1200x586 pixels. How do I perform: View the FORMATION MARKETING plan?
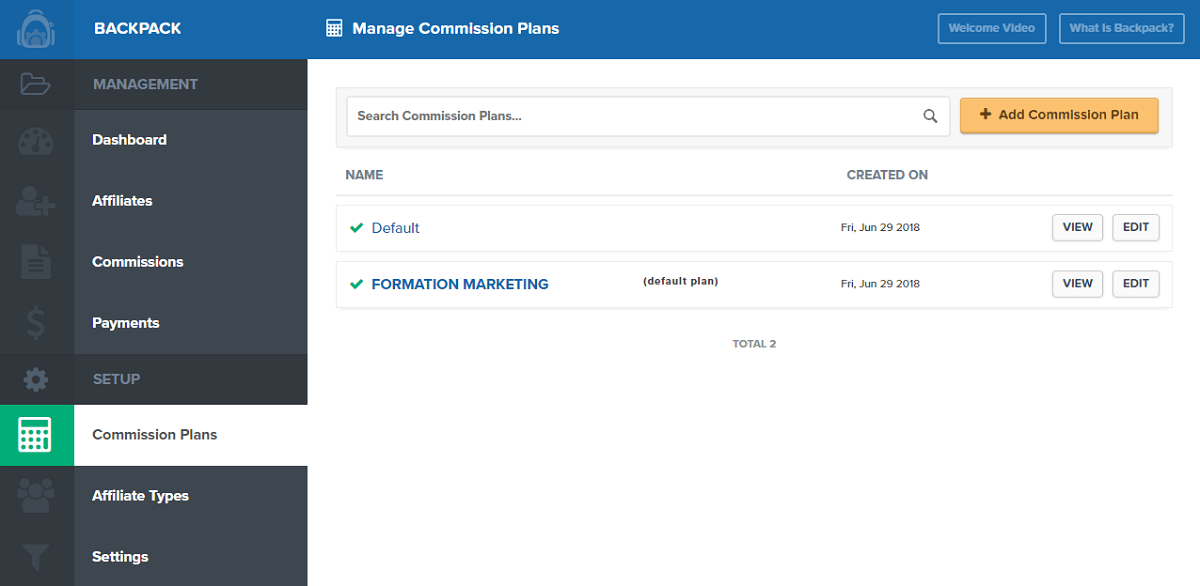pyautogui.click(x=1077, y=283)
